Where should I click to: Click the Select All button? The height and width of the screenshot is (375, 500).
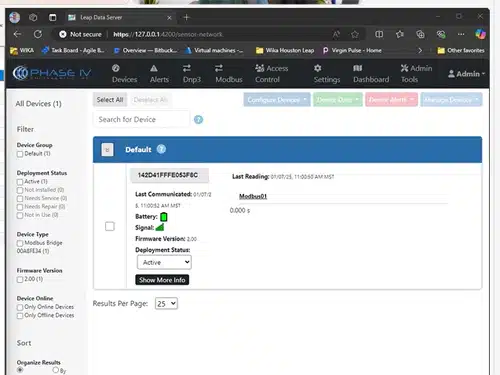[110, 100]
